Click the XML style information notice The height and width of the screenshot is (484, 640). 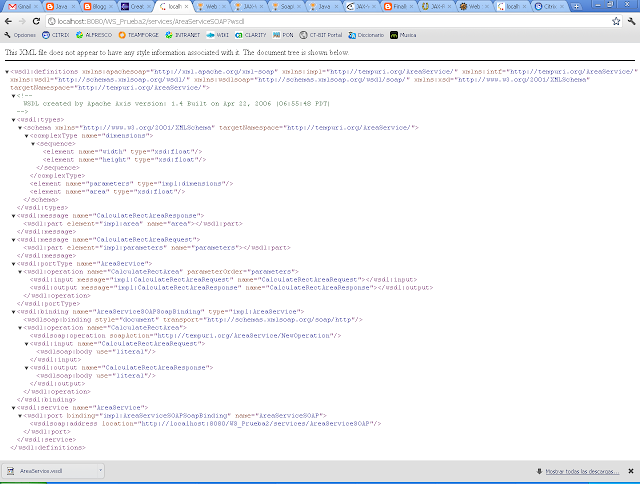(x=177, y=52)
